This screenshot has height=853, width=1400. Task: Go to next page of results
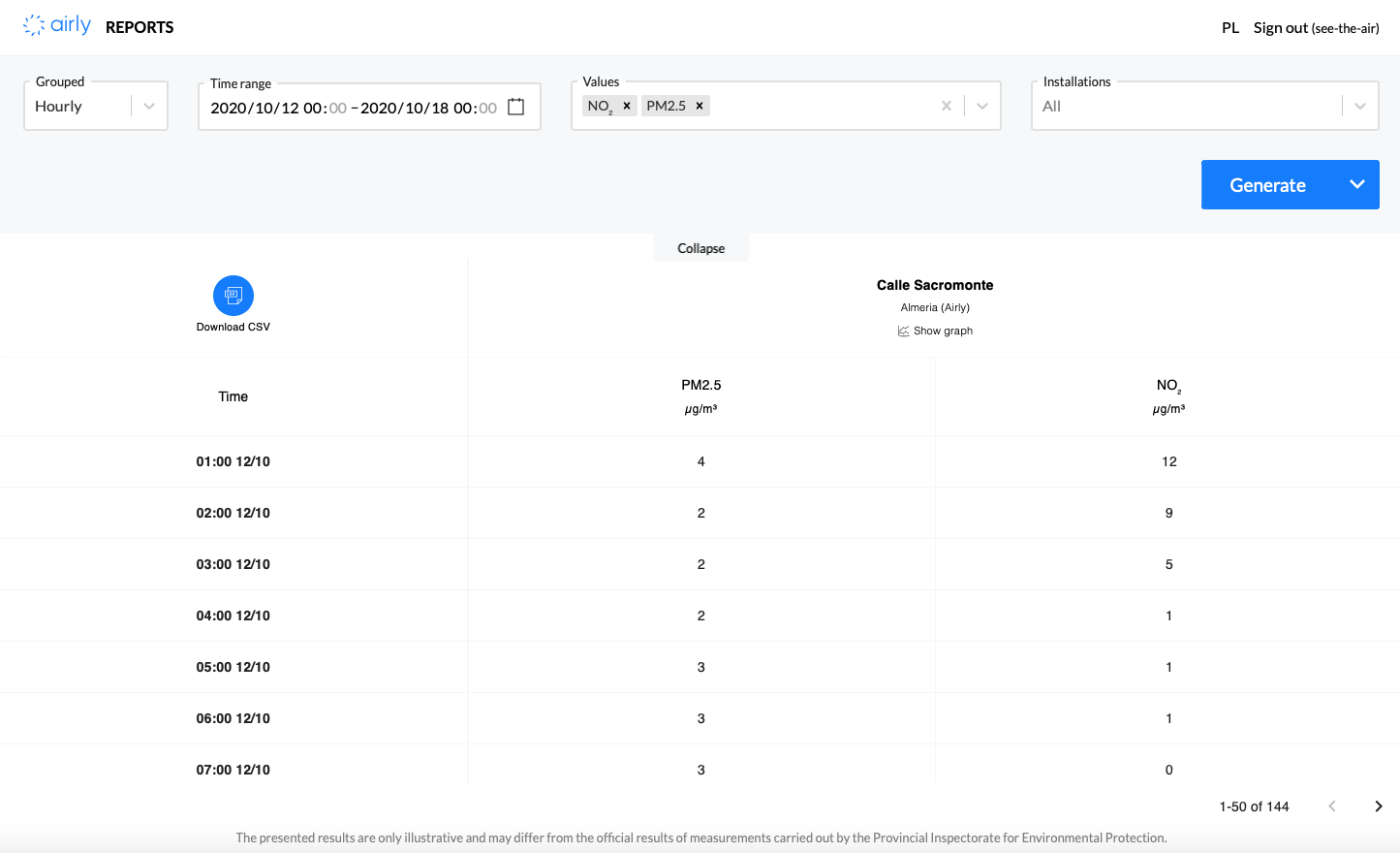click(1378, 806)
